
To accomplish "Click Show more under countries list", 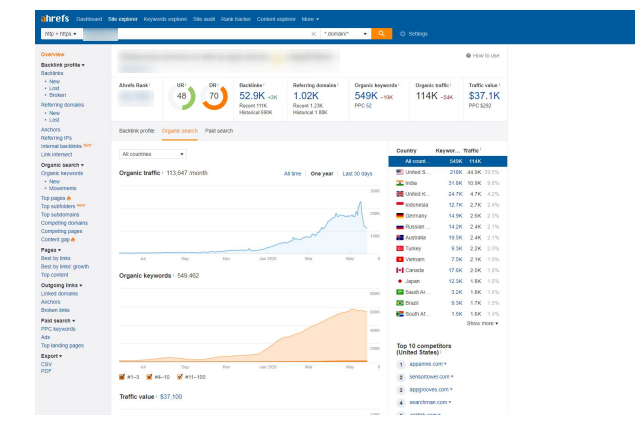I will (482, 323).
